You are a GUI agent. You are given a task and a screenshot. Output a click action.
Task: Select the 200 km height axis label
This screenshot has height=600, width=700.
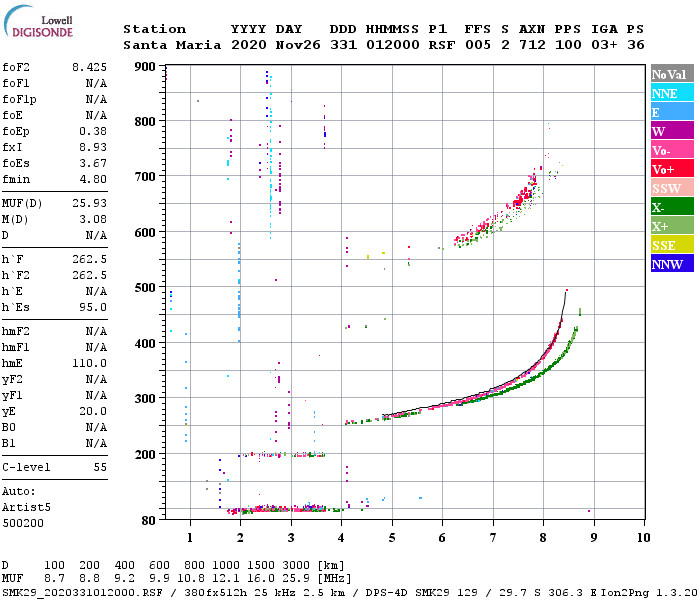pos(145,454)
